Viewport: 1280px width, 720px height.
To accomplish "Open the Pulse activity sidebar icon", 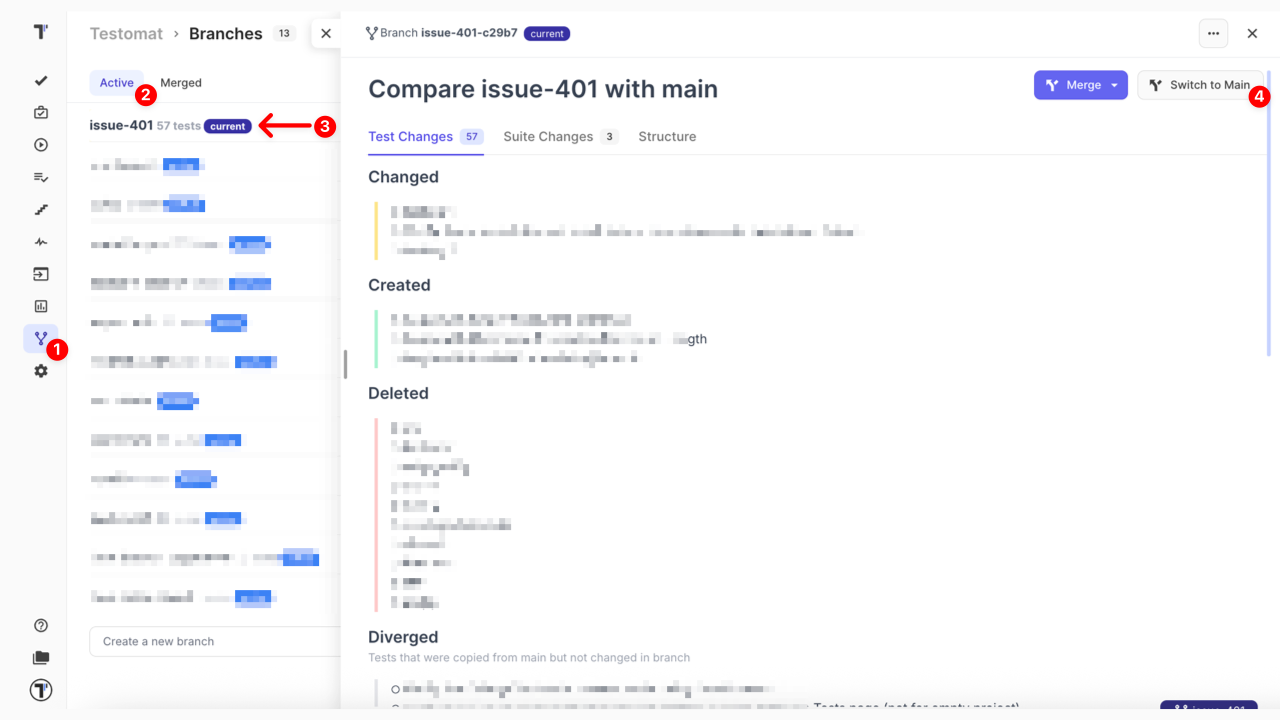I will (41, 242).
